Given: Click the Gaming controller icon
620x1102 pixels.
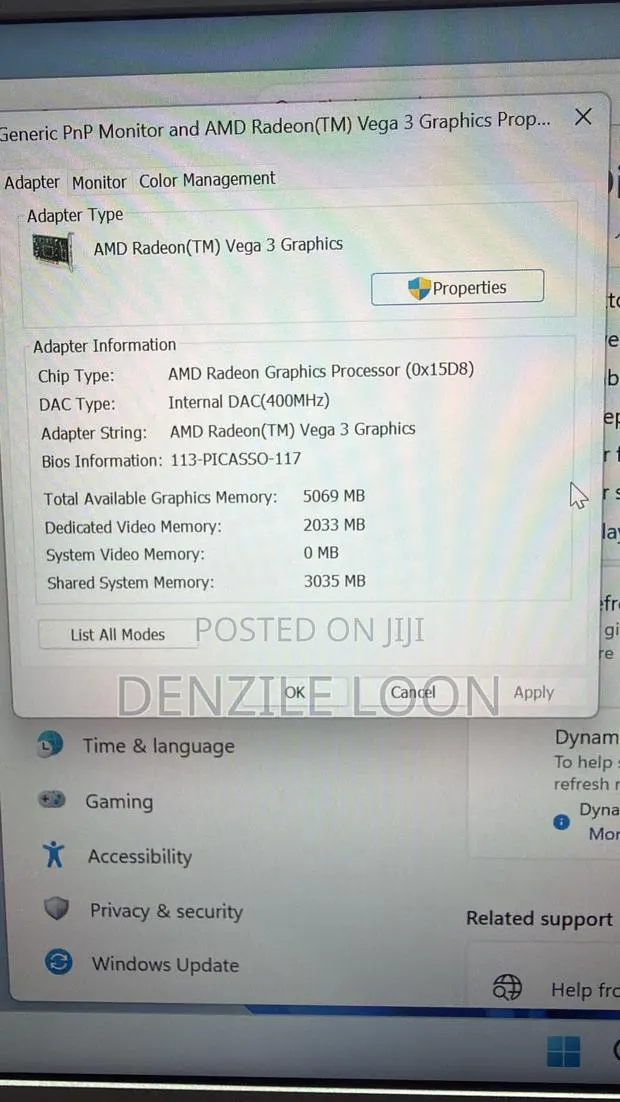Looking at the screenshot, I should pyautogui.click(x=51, y=800).
